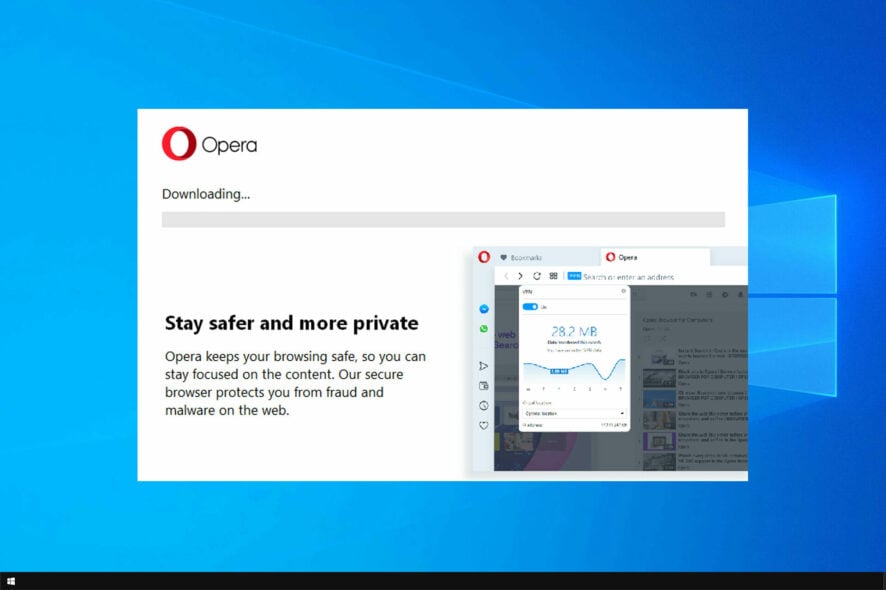Click the download progress bar
Viewport: 886px width, 590px height.
pyautogui.click(x=443, y=219)
